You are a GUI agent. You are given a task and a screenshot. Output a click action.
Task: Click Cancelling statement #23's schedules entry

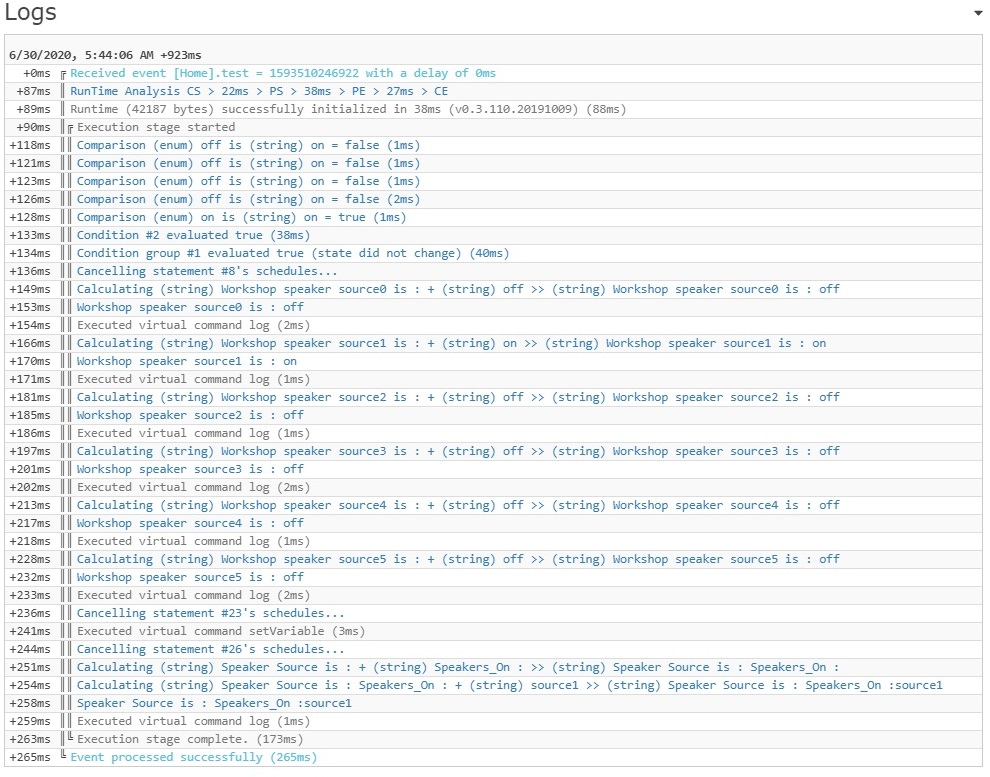210,614
